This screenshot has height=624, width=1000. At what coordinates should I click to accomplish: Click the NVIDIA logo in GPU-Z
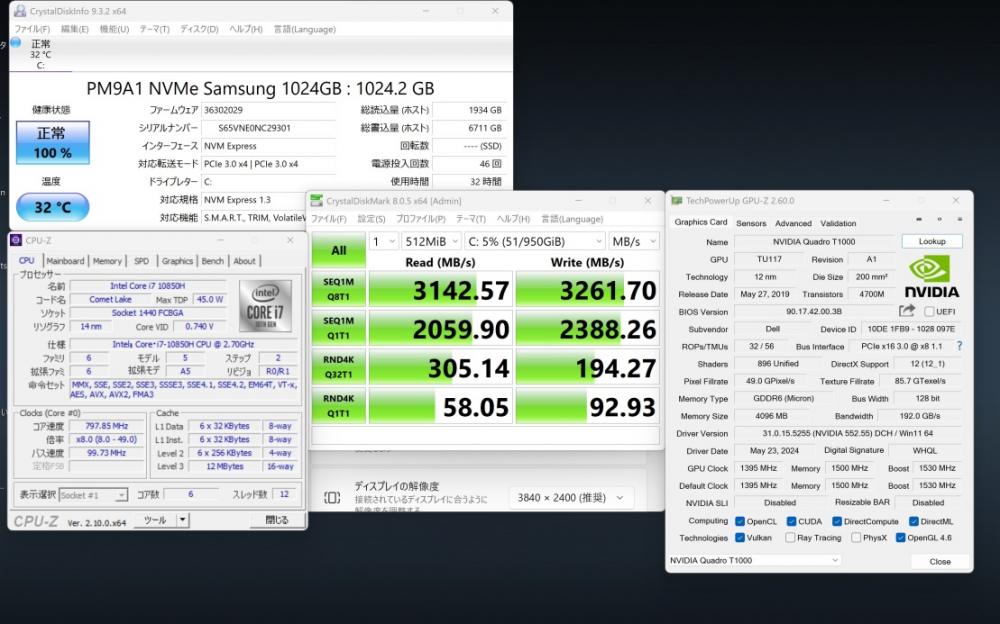(932, 276)
